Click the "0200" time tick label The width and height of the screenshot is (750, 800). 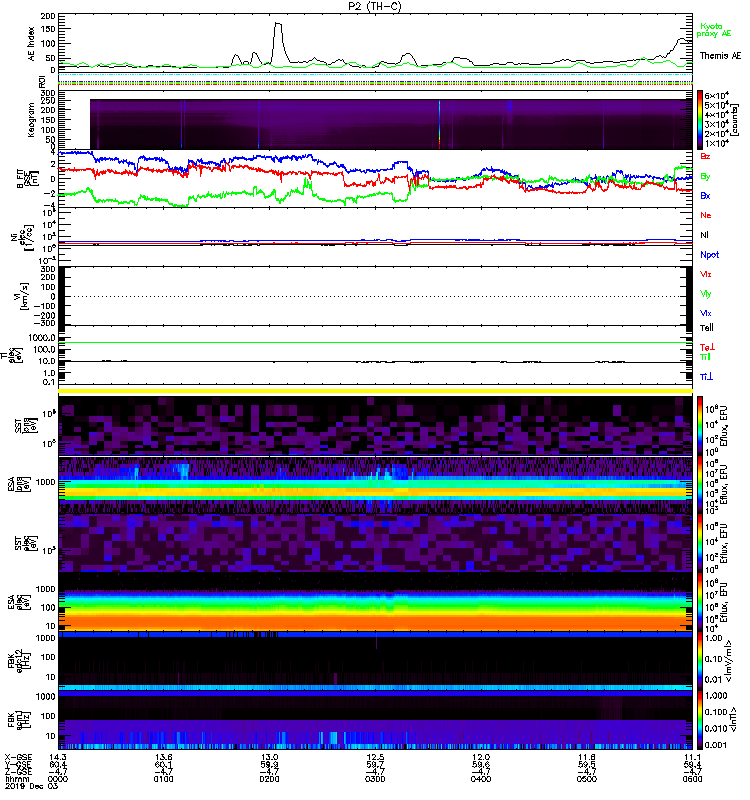pos(269,779)
